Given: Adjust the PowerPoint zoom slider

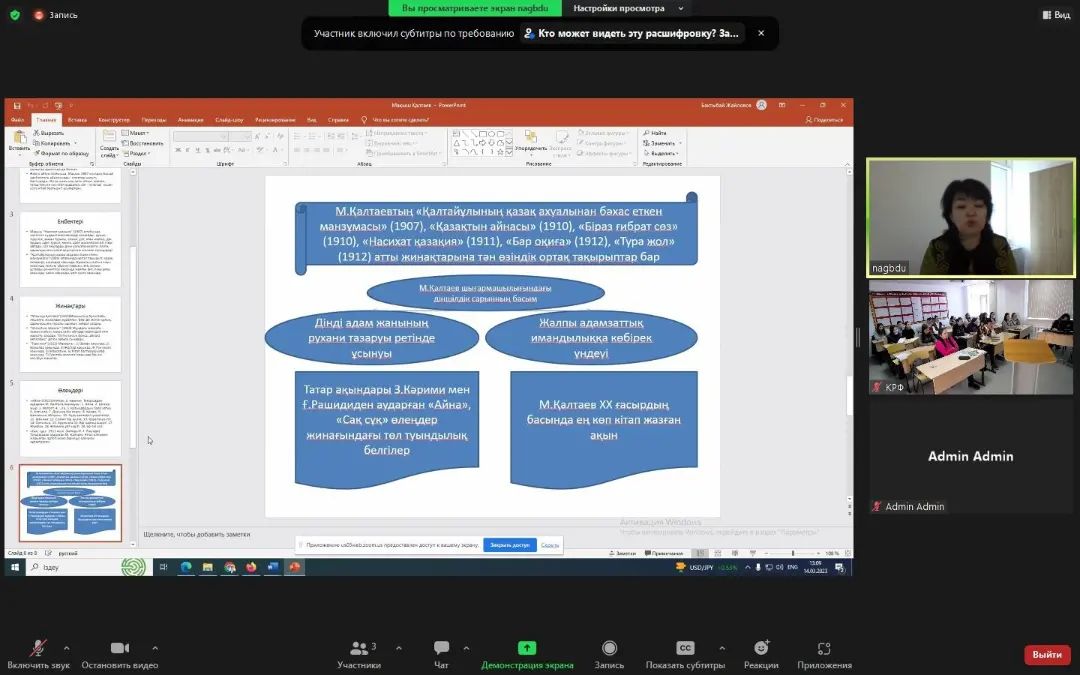Looking at the screenshot, I should pyautogui.click(x=793, y=553).
